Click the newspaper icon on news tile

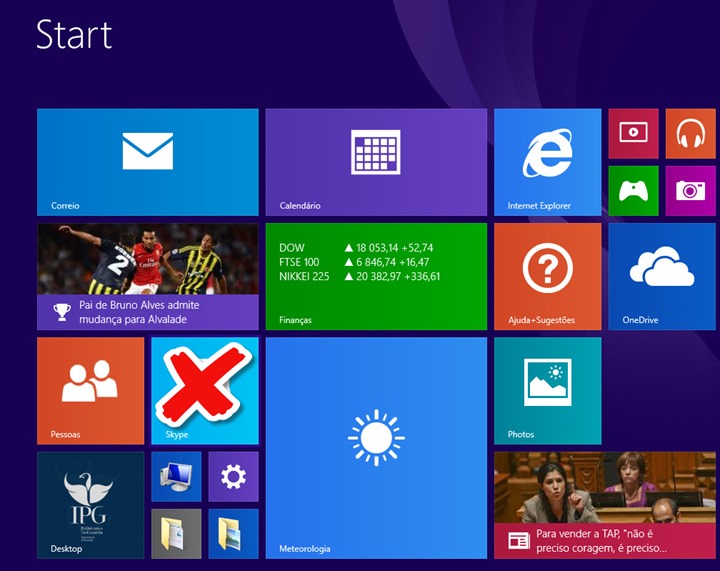point(519,541)
